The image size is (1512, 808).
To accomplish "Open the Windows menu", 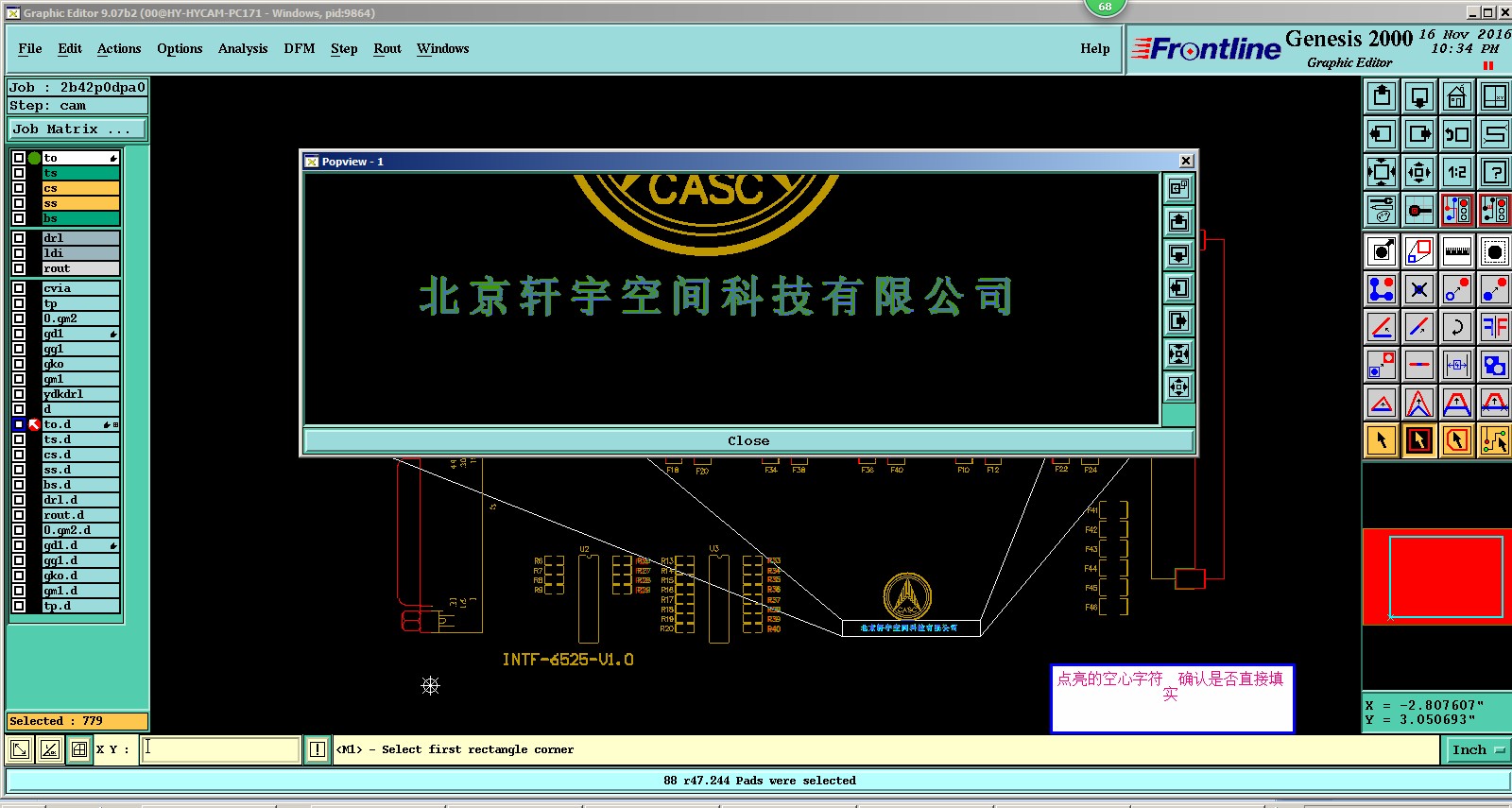I will click(442, 48).
